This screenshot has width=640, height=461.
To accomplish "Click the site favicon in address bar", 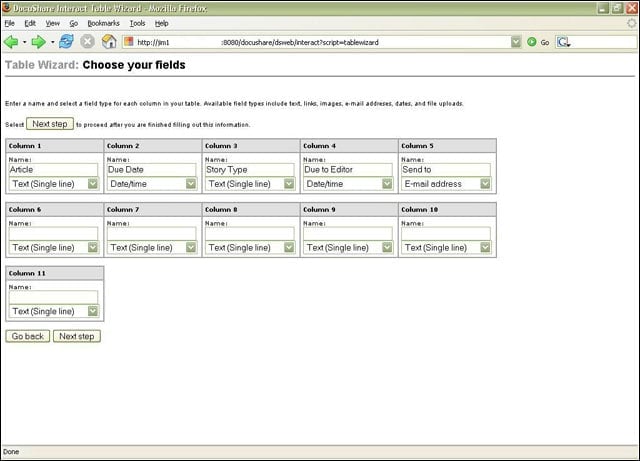I will coord(129,42).
